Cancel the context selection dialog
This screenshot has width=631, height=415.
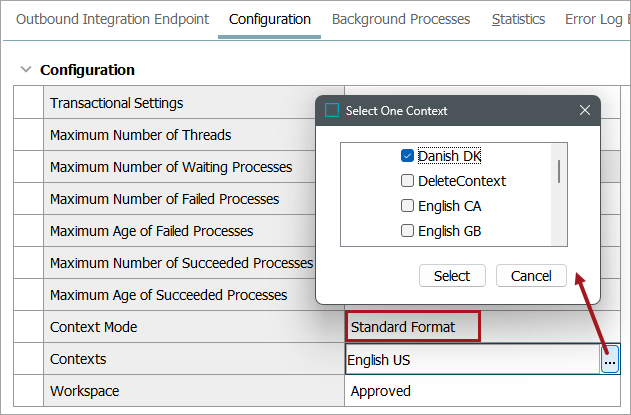tap(531, 276)
